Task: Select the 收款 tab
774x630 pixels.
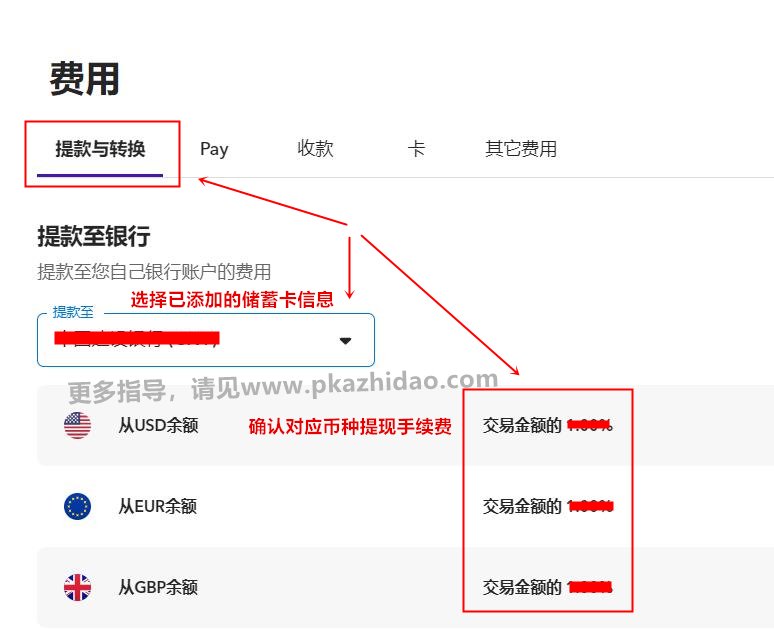Action: click(x=315, y=149)
